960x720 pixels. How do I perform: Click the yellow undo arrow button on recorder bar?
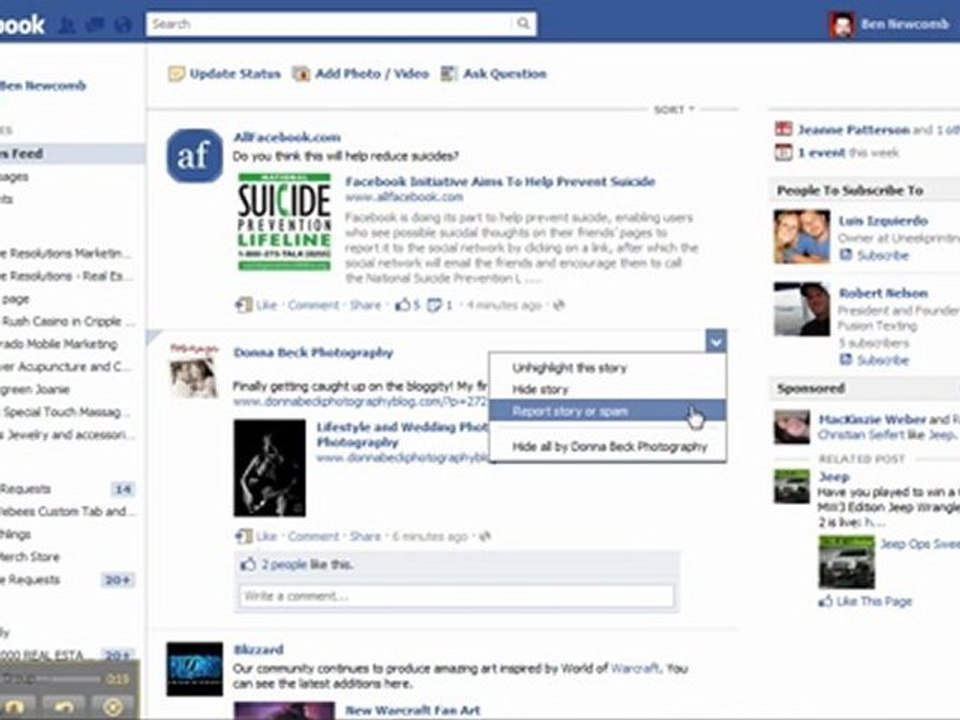[x=65, y=707]
